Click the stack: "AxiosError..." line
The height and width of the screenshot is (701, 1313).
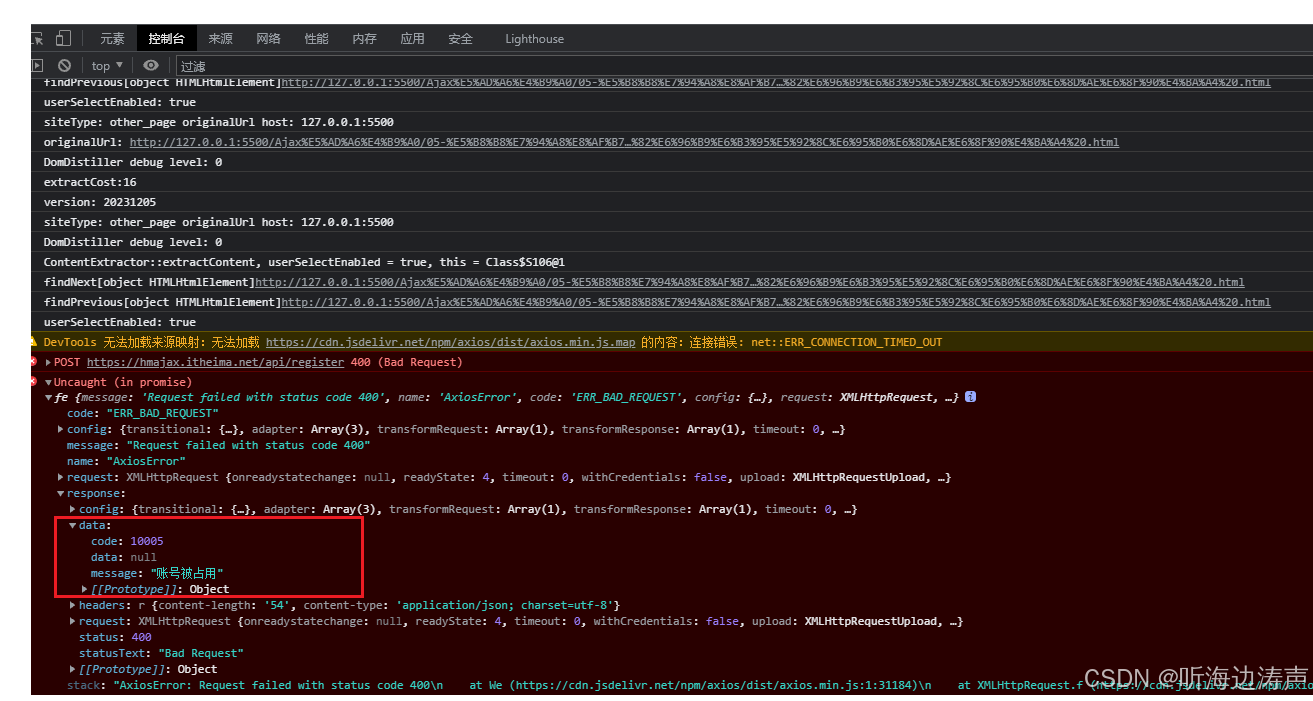[689, 685]
